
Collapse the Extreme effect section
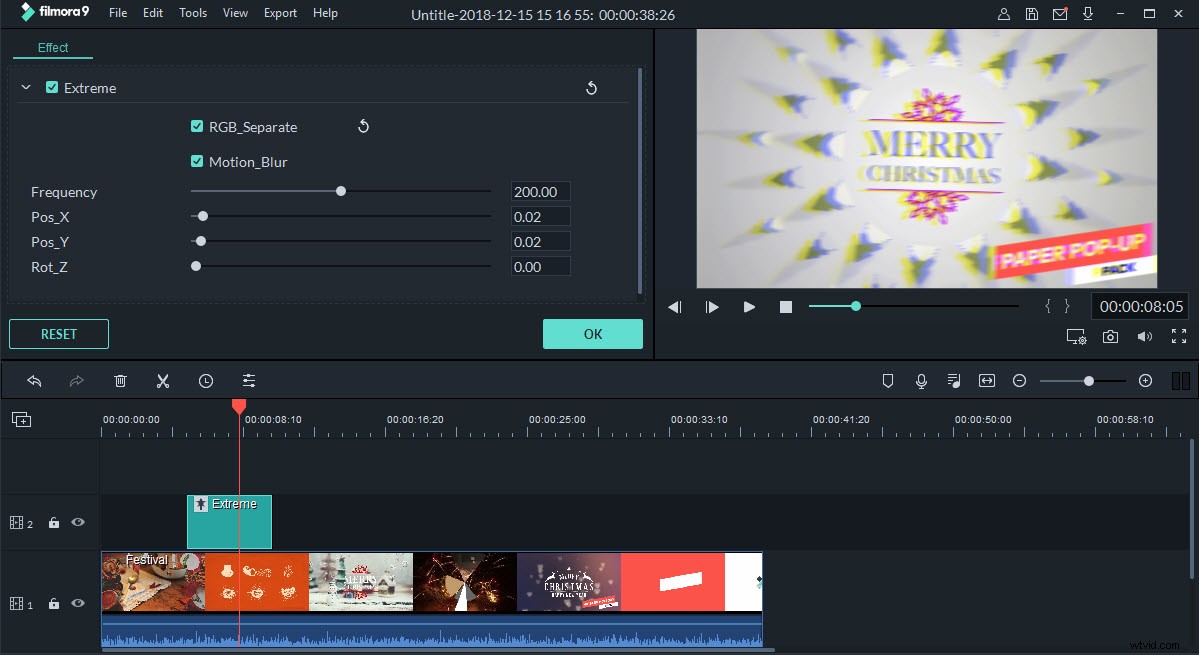coord(26,87)
